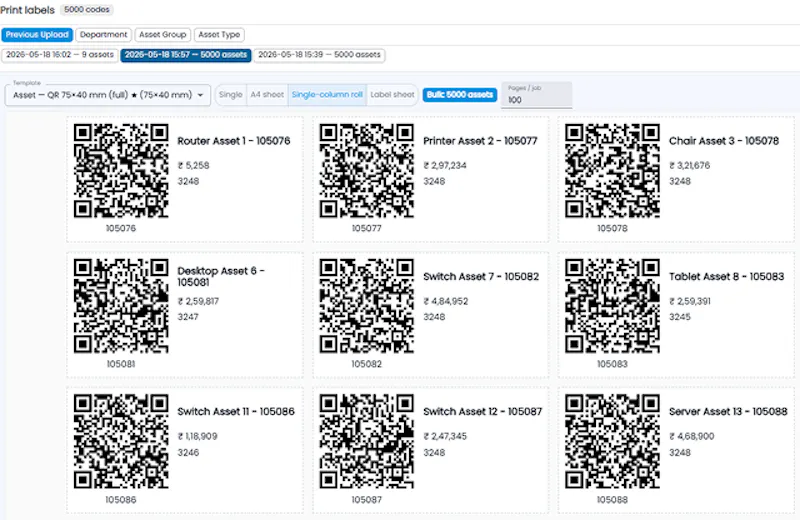Image resolution: width=800 pixels, height=520 pixels.
Task: Click the Print labels page heading
Action: [x=28, y=10]
